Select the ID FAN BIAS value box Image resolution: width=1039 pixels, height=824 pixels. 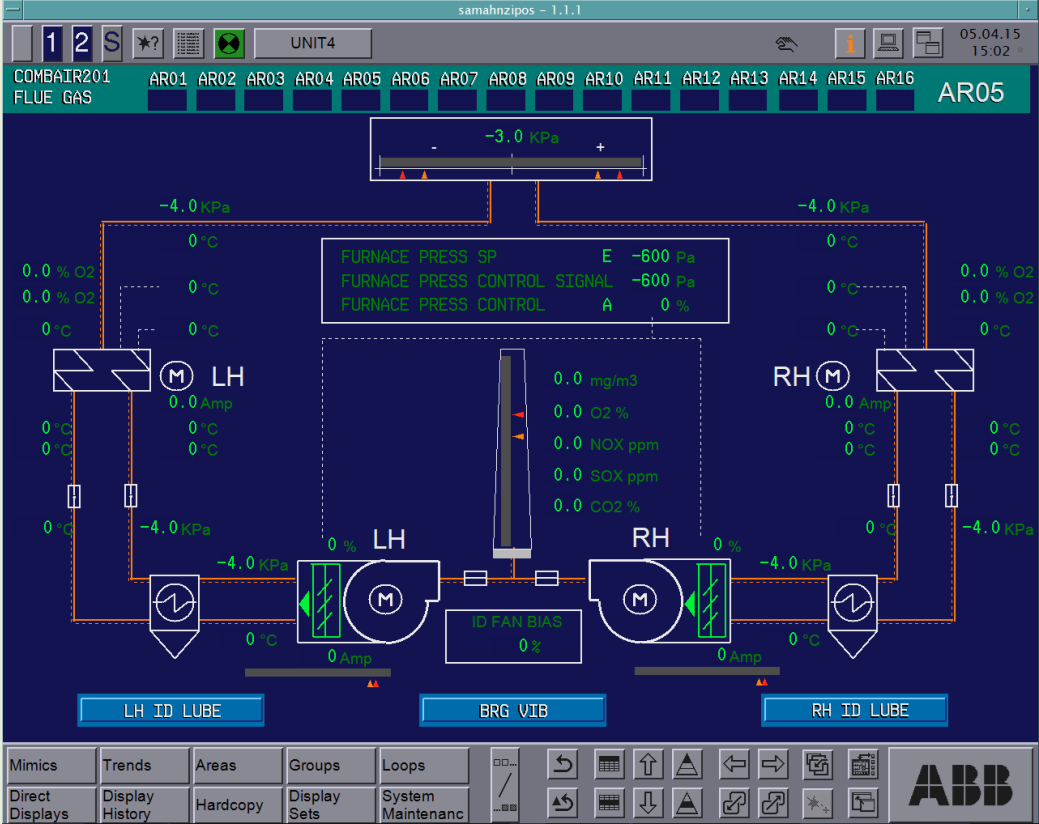[512, 636]
